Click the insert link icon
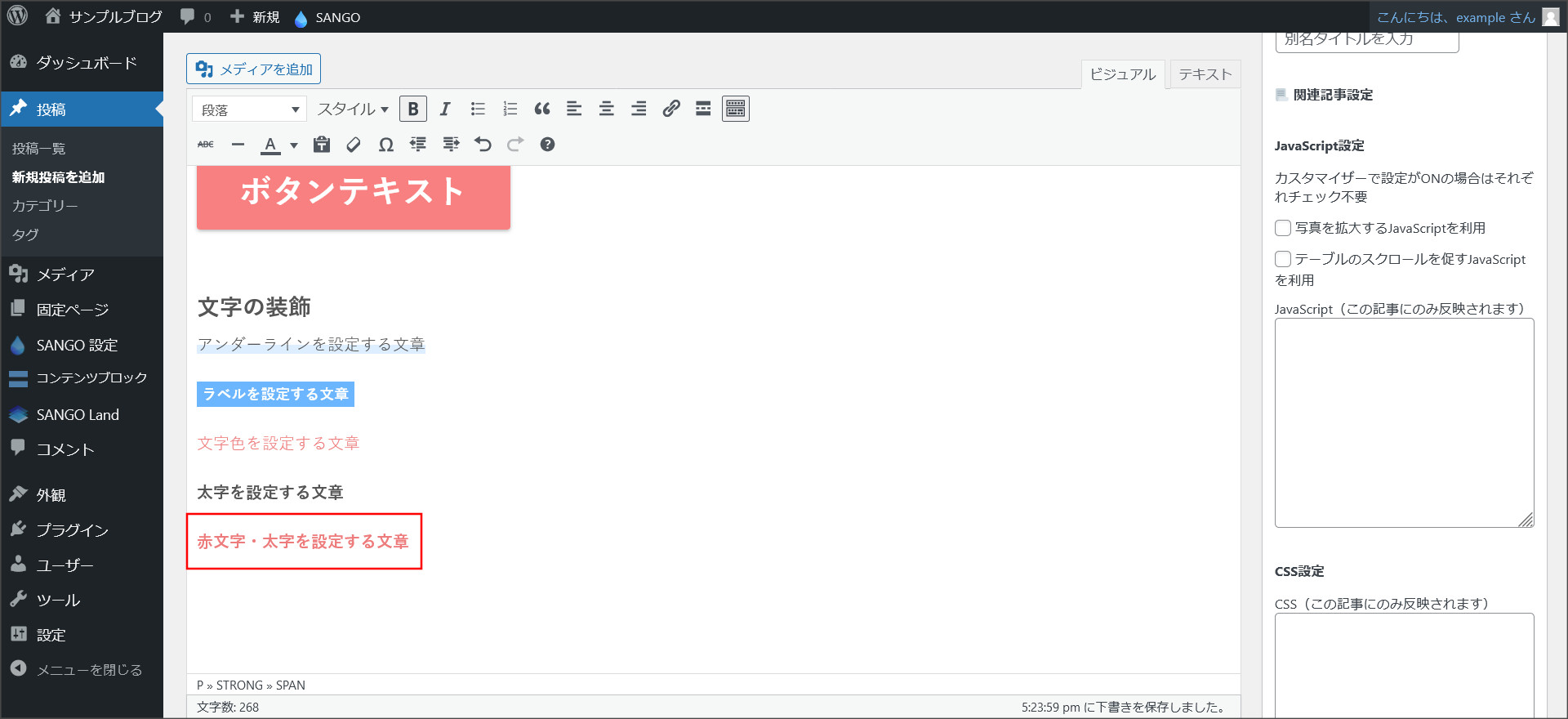The image size is (1568, 719). (671, 109)
